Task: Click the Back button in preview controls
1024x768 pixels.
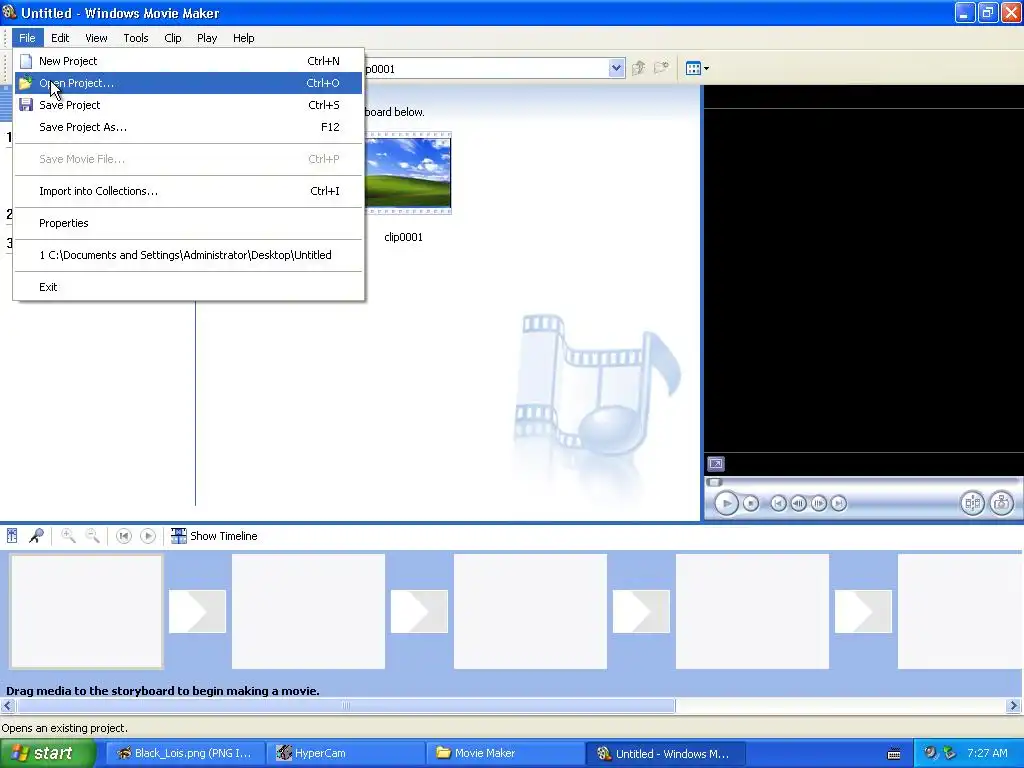Action: tap(778, 504)
